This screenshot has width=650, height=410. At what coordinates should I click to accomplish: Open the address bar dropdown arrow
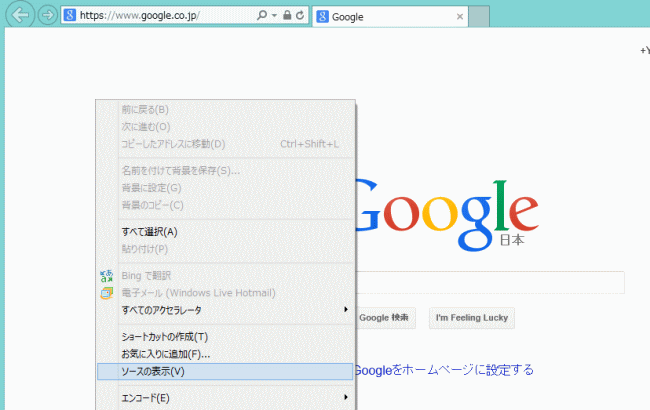tap(274, 16)
